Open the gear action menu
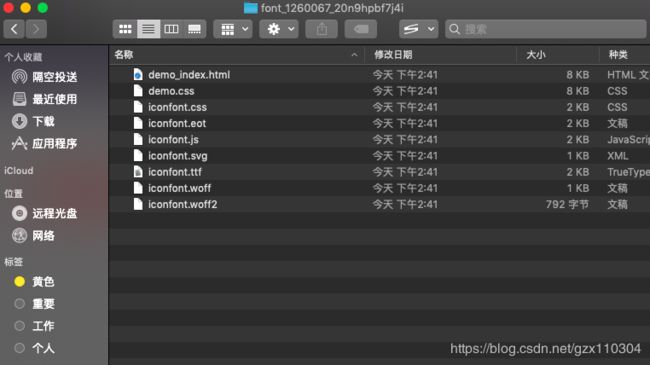This screenshot has height=365, width=650. tap(279, 29)
